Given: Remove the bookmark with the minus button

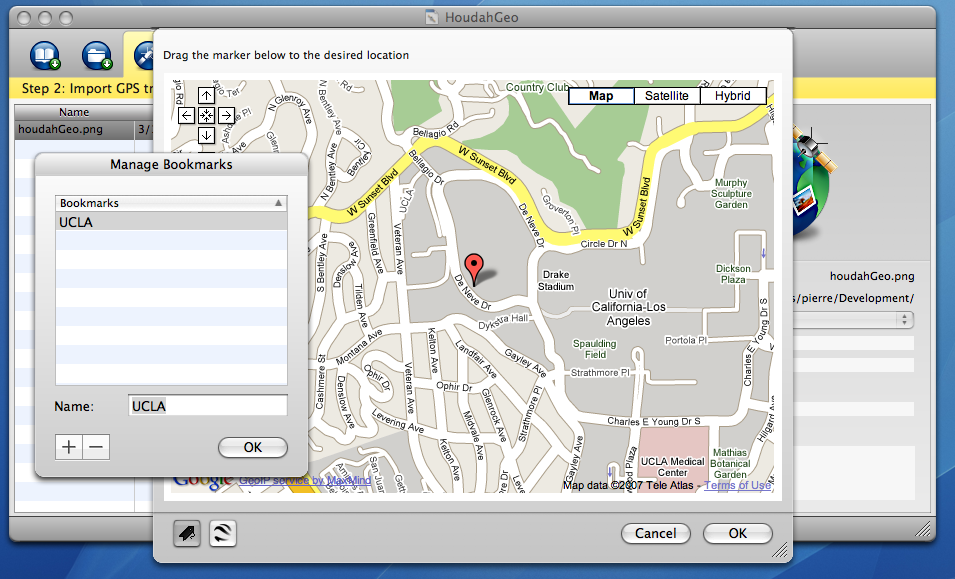Looking at the screenshot, I should 96,447.
